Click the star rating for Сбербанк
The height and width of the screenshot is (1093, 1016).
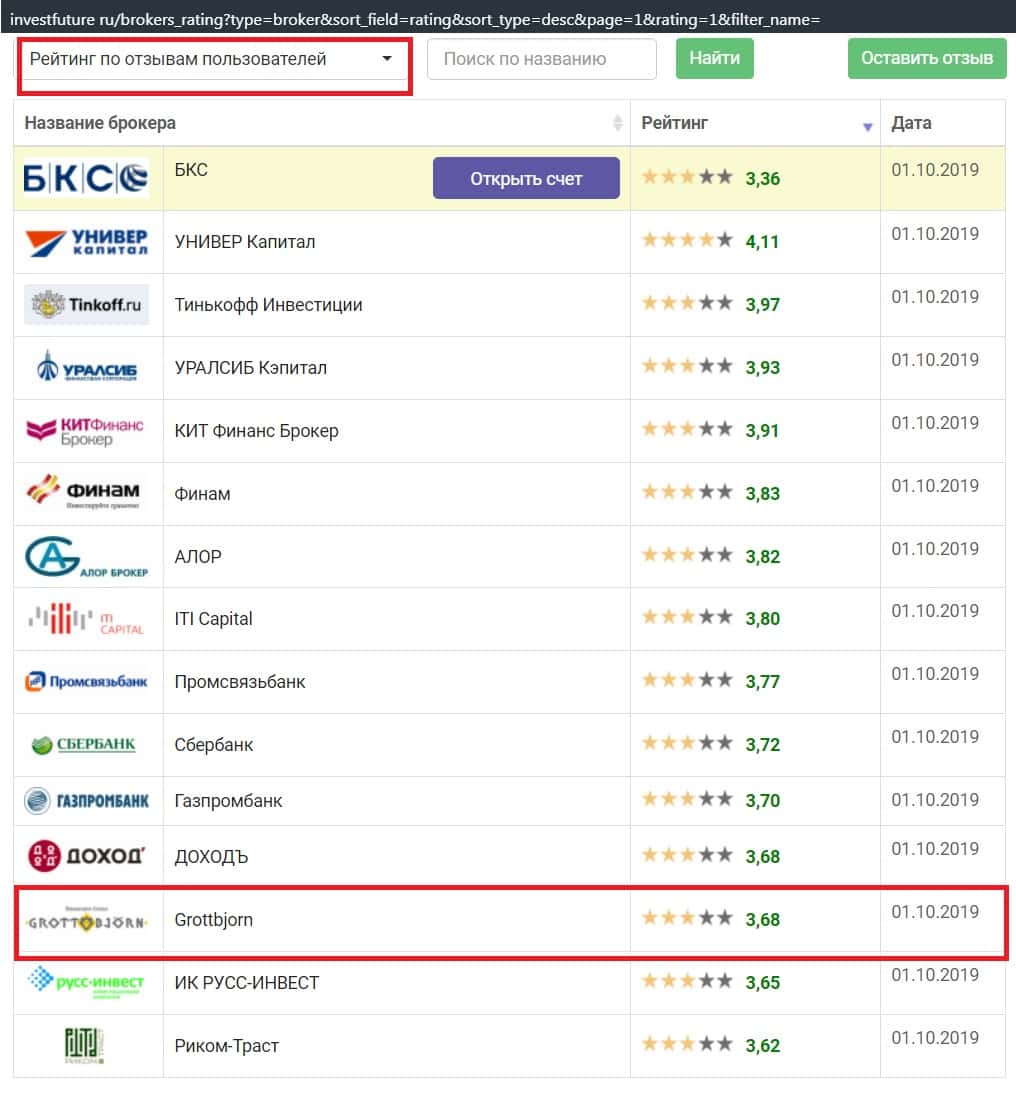[687, 743]
